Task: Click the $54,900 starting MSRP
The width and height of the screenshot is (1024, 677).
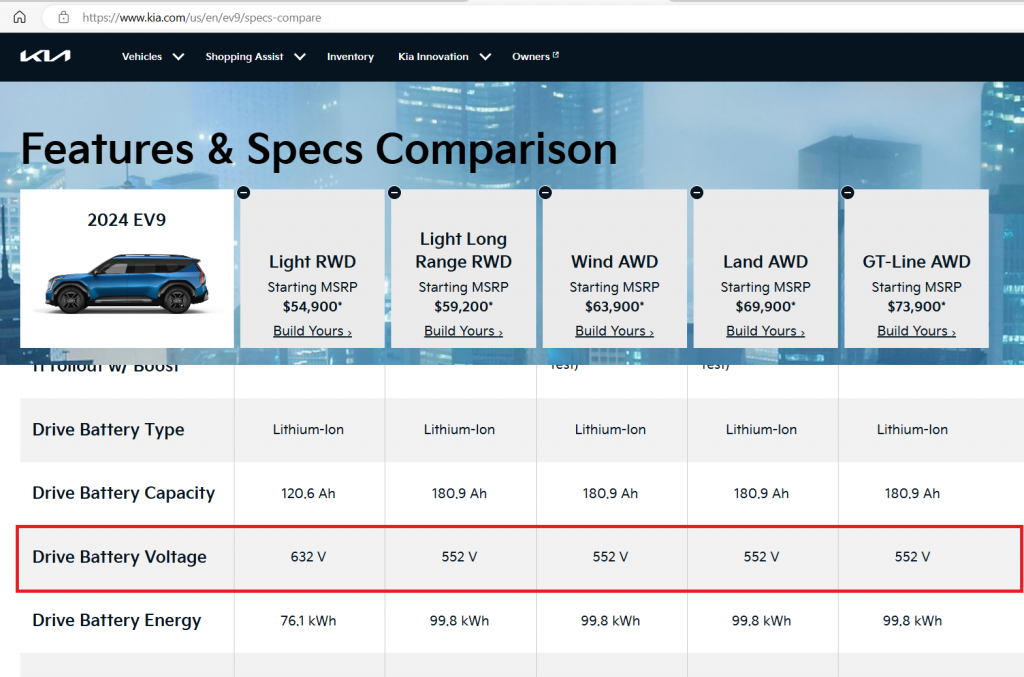Action: tap(312, 306)
